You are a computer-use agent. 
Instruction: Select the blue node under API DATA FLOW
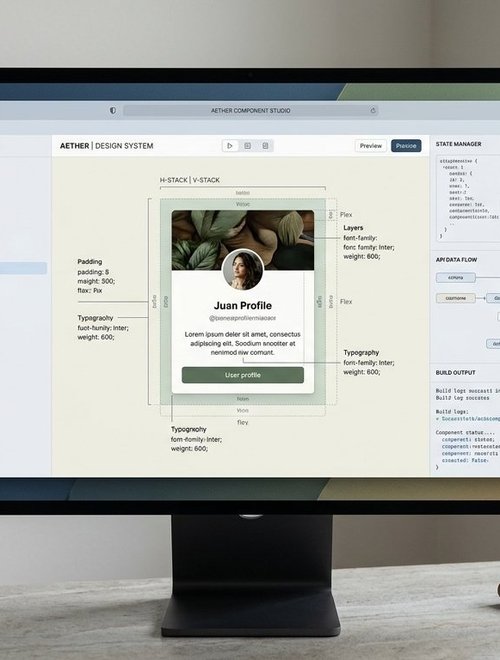click(456, 277)
